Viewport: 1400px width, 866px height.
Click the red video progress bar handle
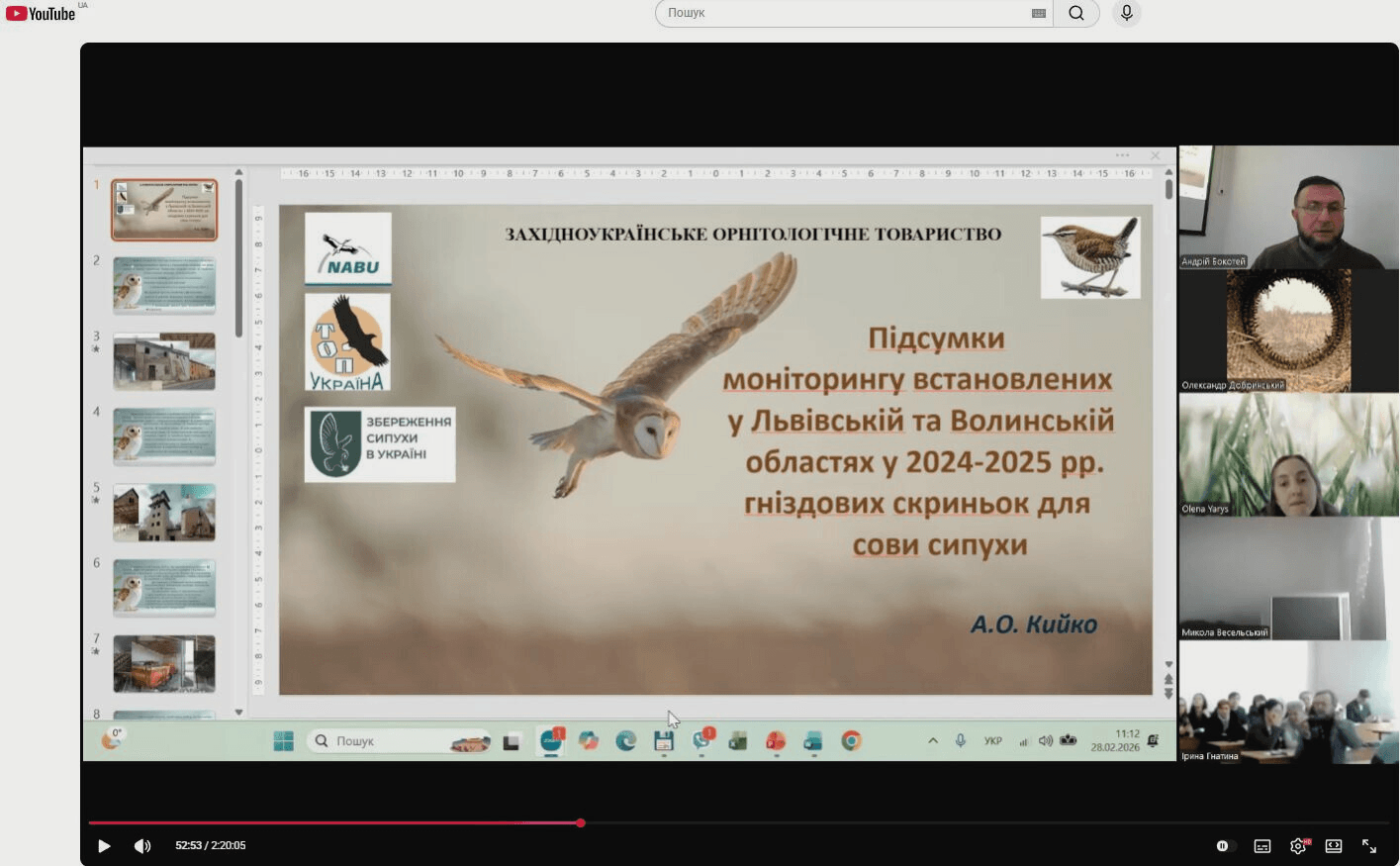point(581,822)
